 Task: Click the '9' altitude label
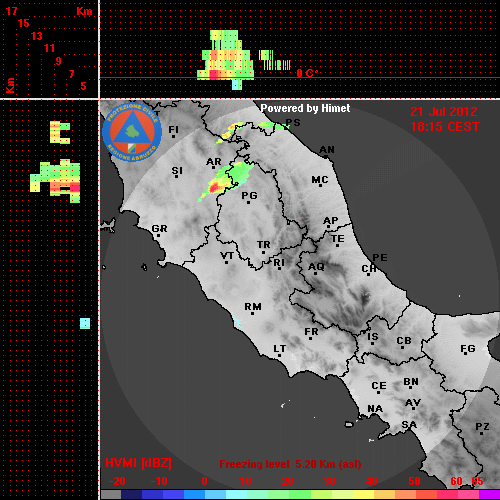59,61
